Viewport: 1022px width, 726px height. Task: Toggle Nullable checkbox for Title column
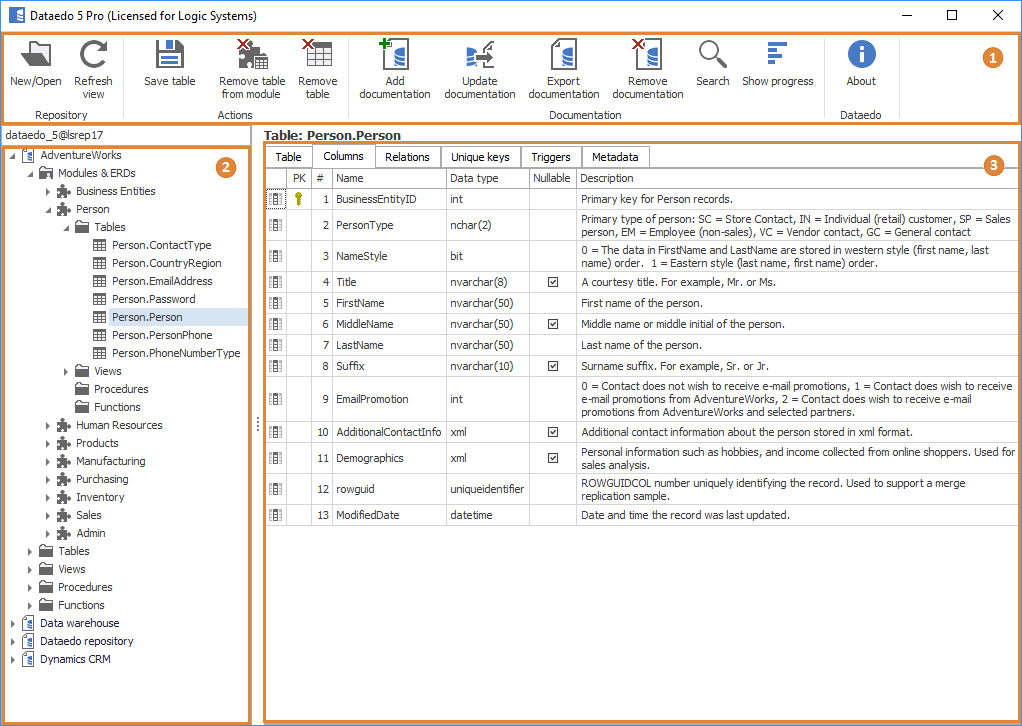coord(553,282)
